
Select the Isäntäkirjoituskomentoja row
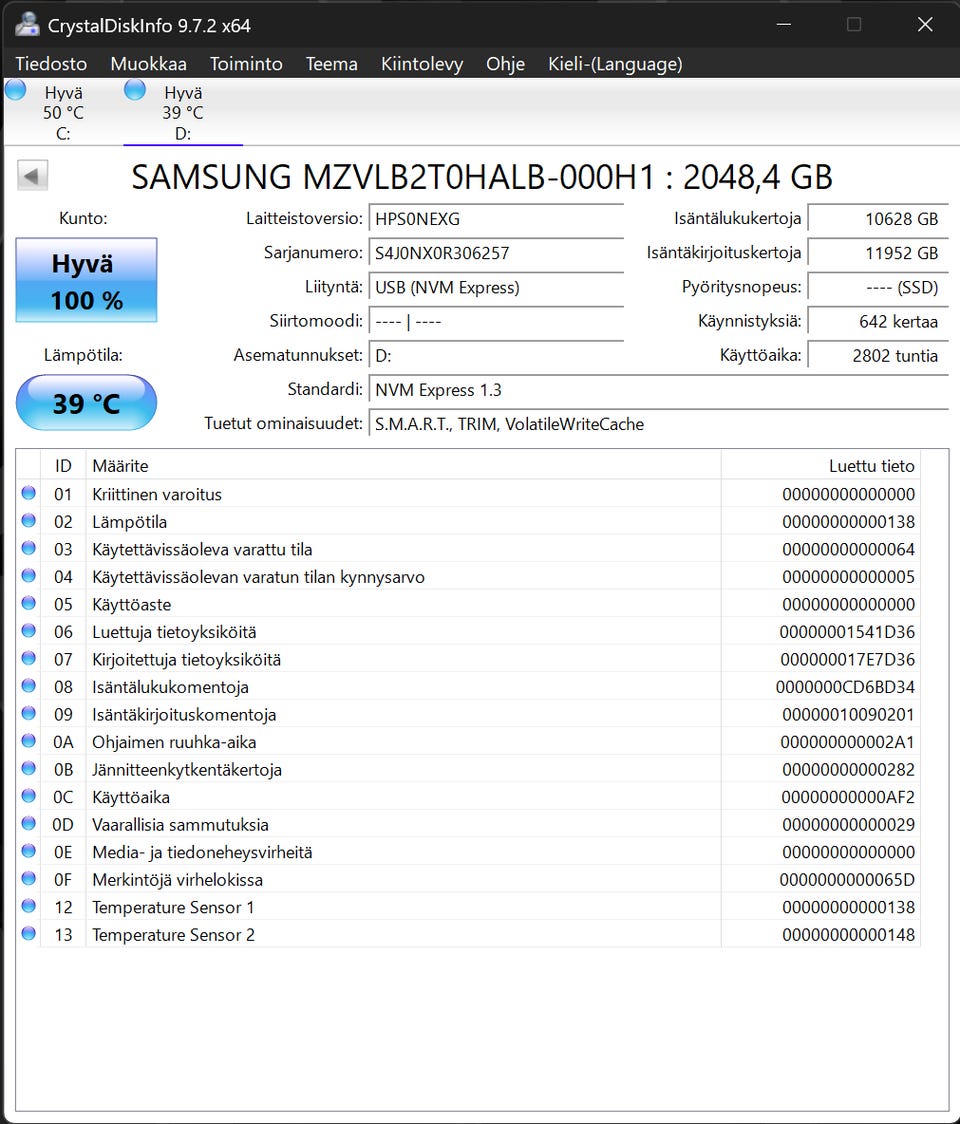[x=468, y=715]
